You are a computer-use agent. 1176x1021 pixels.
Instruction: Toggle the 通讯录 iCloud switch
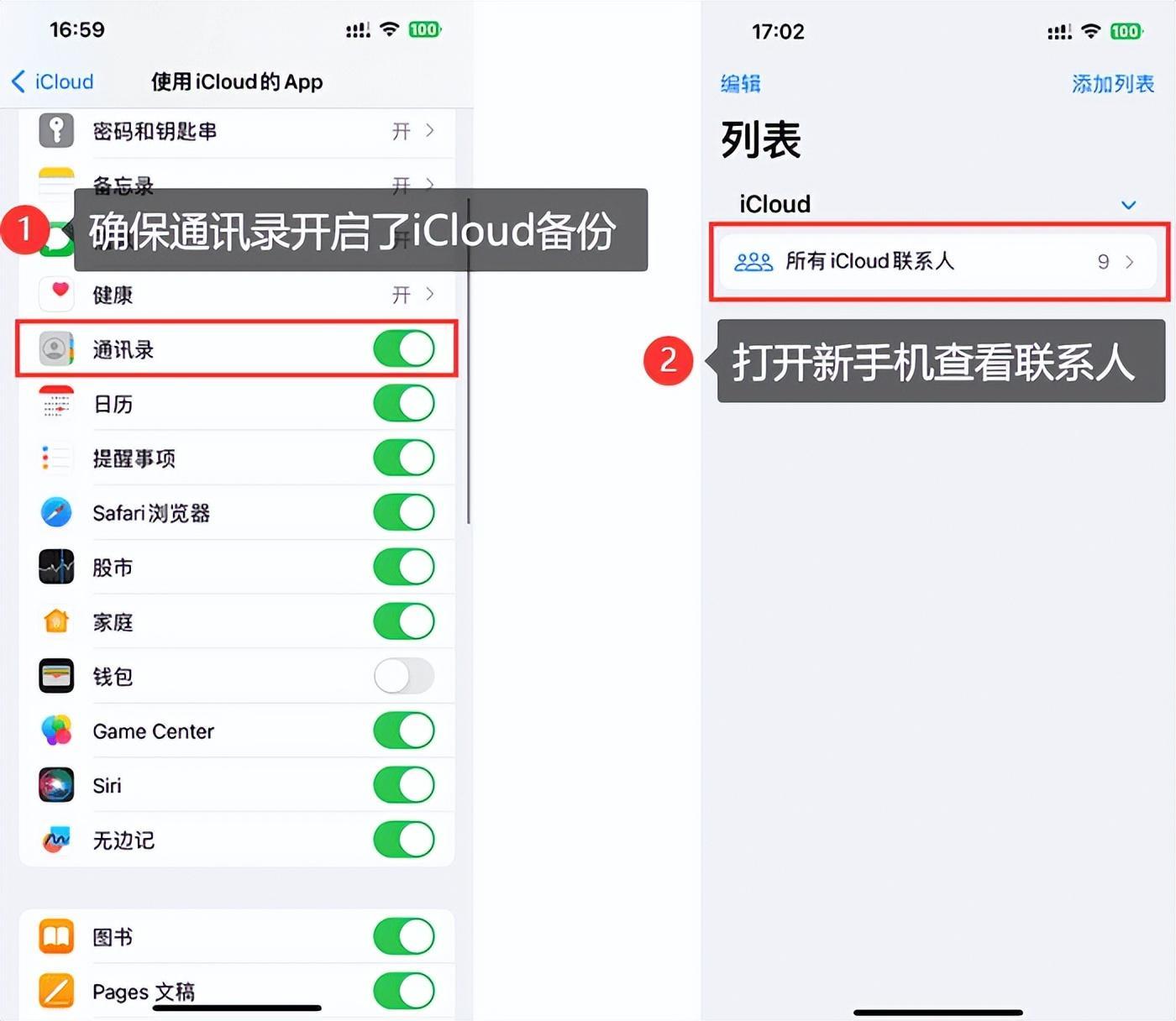point(404,348)
